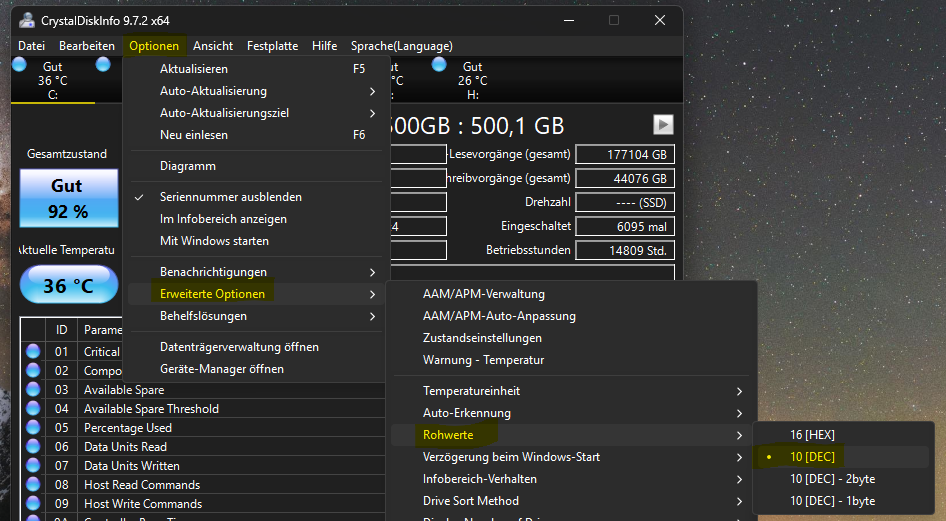Image resolution: width=946 pixels, height=521 pixels.
Task: Select the C: drive status orb
Action: (x=19, y=65)
